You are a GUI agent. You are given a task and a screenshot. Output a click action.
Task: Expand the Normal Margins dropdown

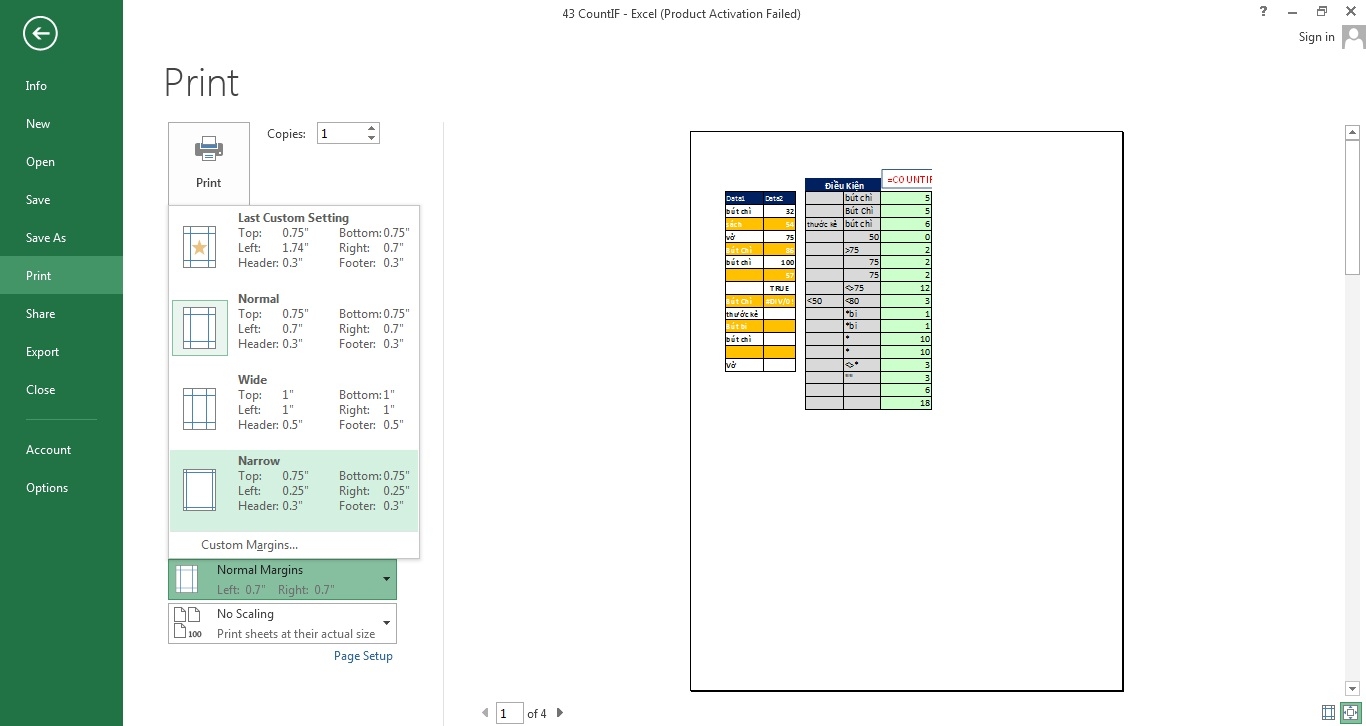point(386,579)
